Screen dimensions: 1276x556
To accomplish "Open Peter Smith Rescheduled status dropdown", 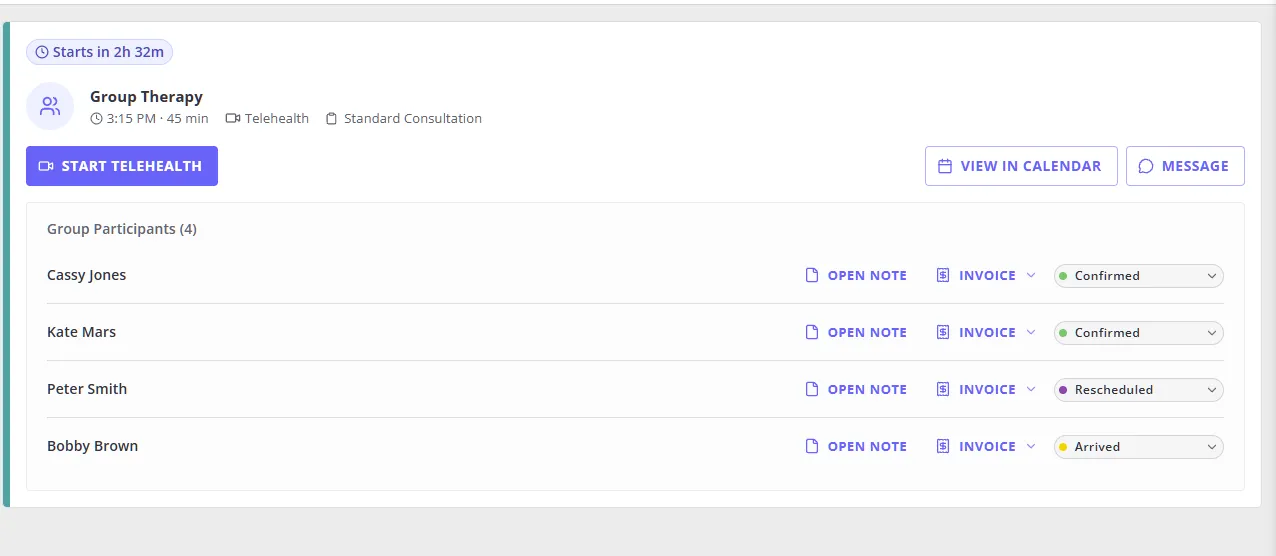I will tap(1139, 390).
